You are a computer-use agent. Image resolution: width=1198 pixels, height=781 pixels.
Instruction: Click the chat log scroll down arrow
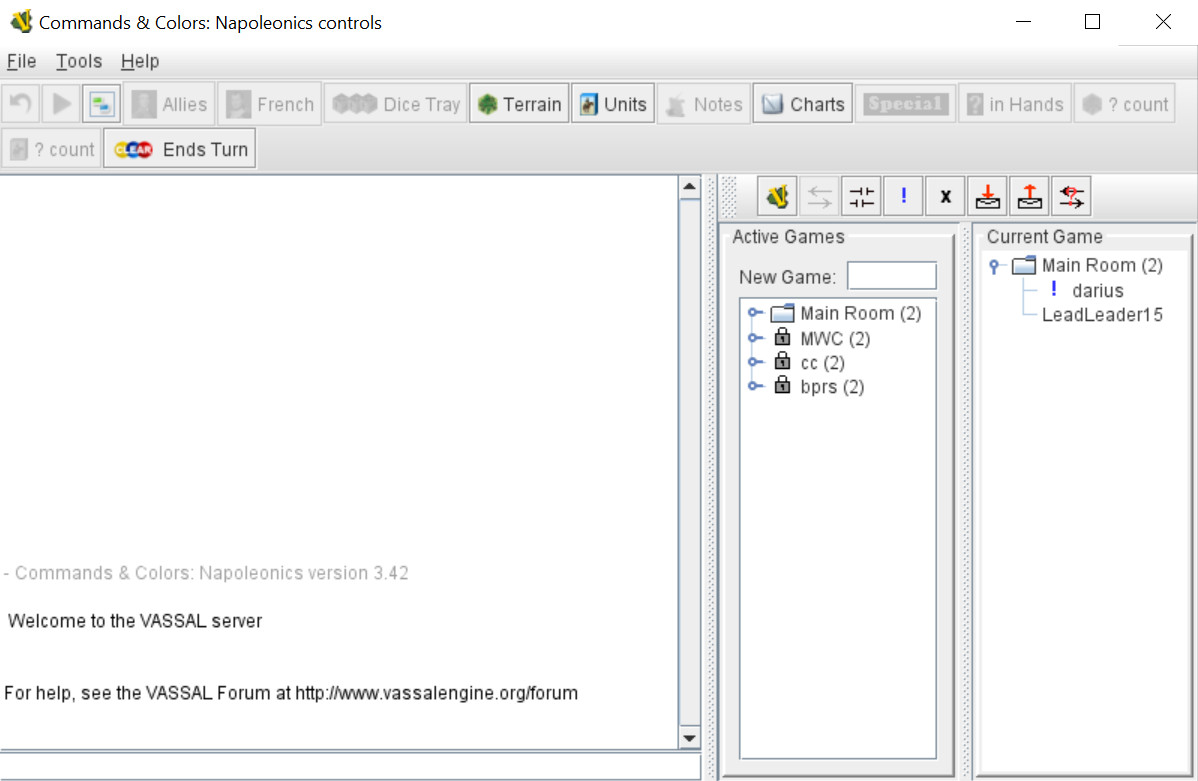click(x=689, y=738)
